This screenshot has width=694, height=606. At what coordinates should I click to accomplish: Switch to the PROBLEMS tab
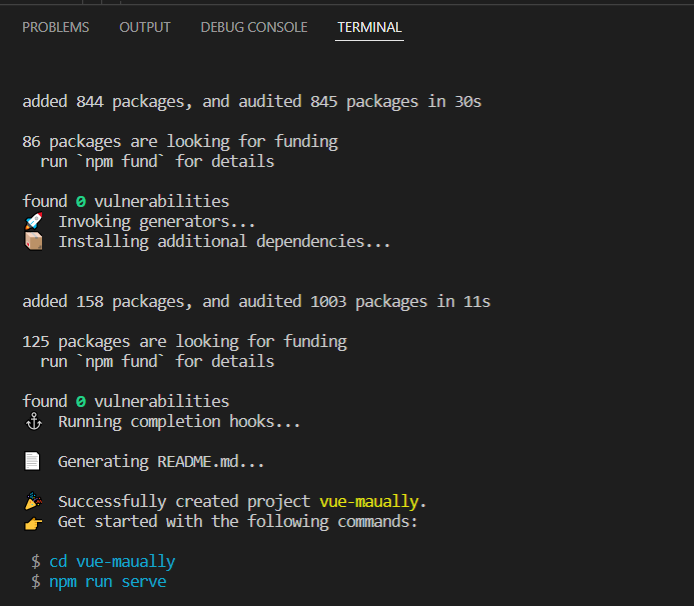56,27
